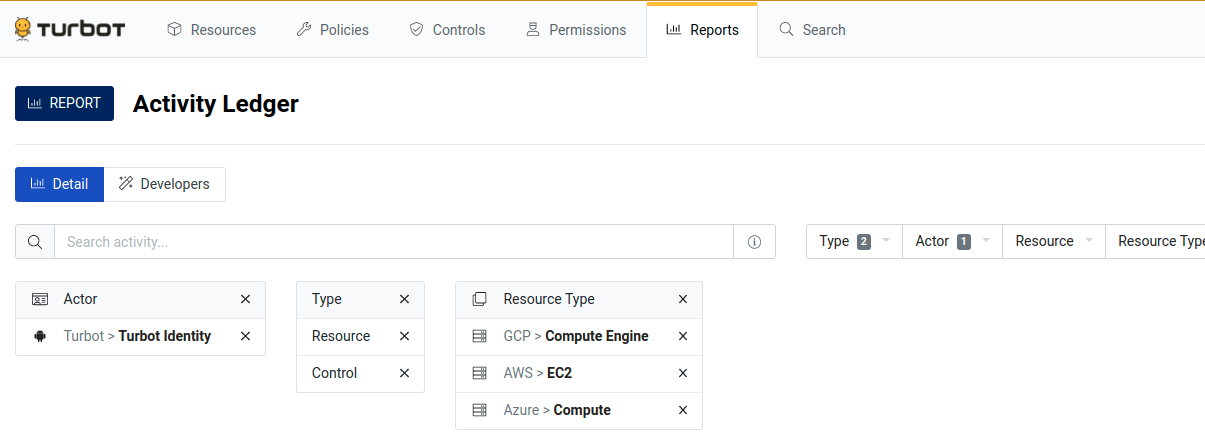Click the magic wand icon on Developers
This screenshot has height=448, width=1205.
click(x=126, y=184)
